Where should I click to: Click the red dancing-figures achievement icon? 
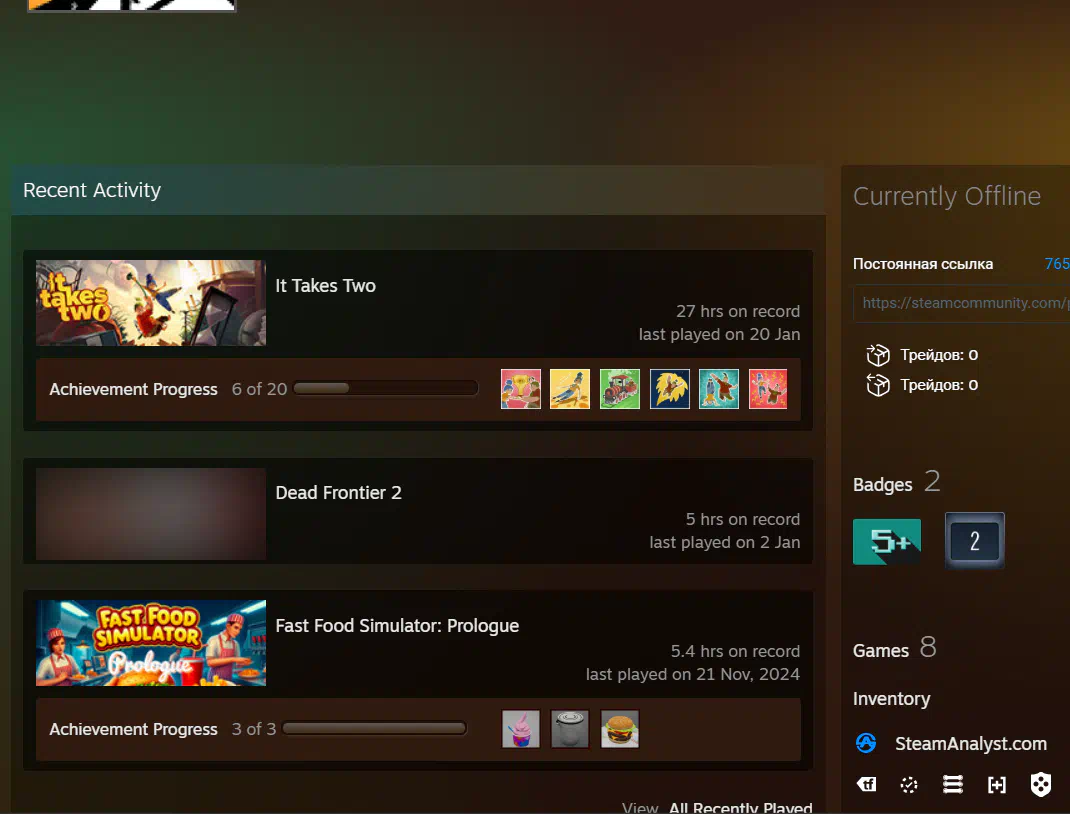(x=768, y=389)
